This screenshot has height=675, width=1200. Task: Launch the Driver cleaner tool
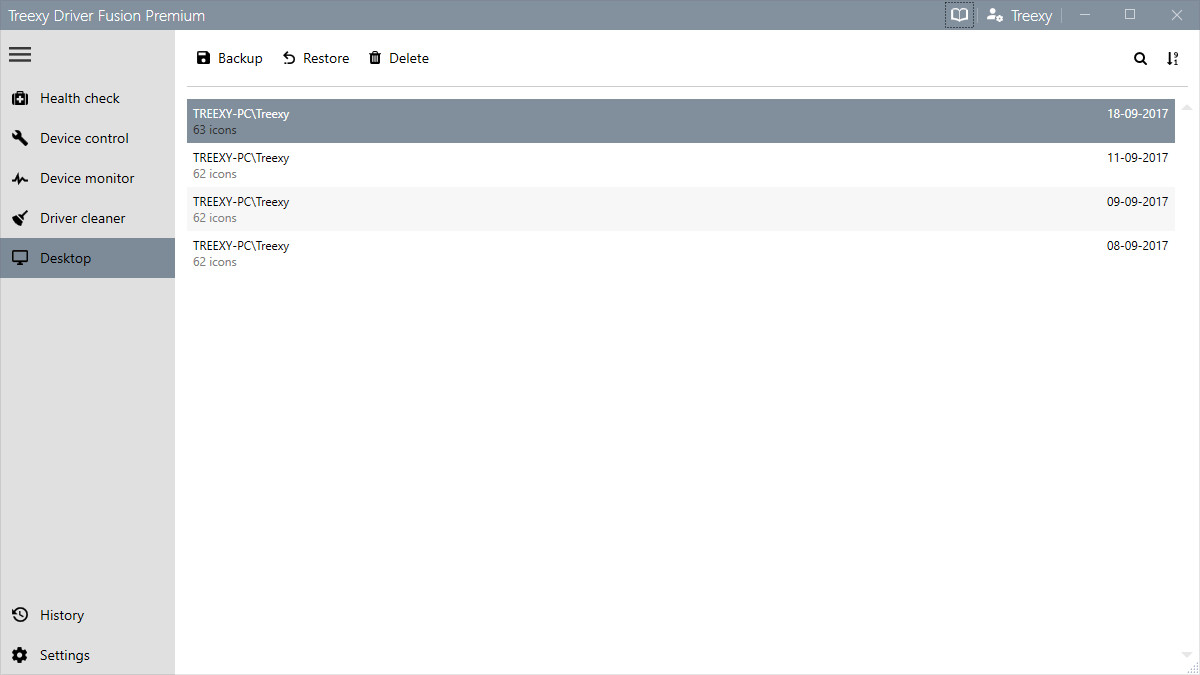click(x=83, y=218)
